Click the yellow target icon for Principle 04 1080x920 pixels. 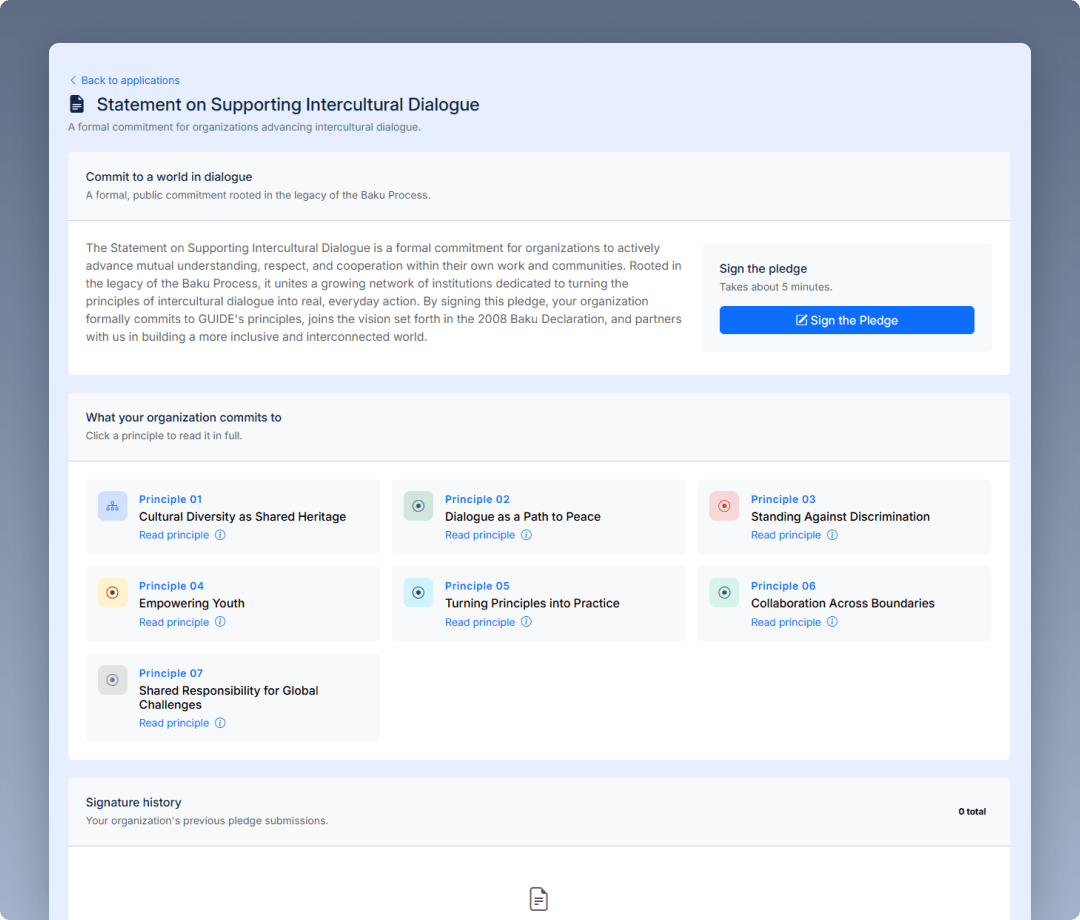click(112, 593)
